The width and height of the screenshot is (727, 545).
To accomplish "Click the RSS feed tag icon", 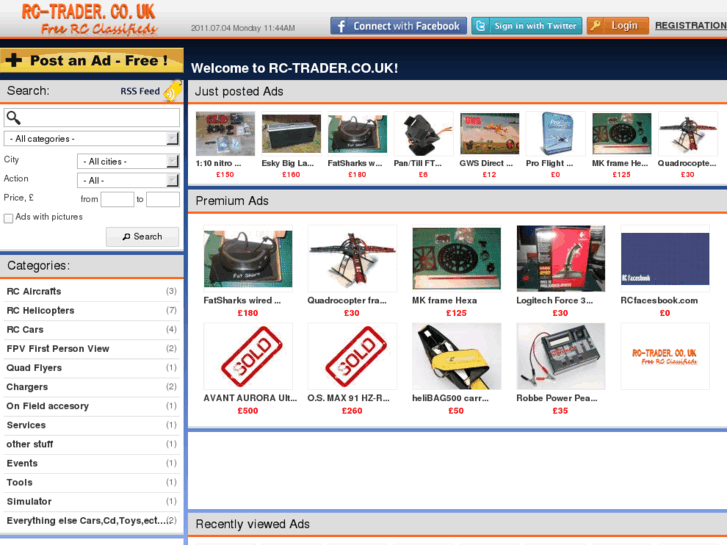I will (173, 91).
